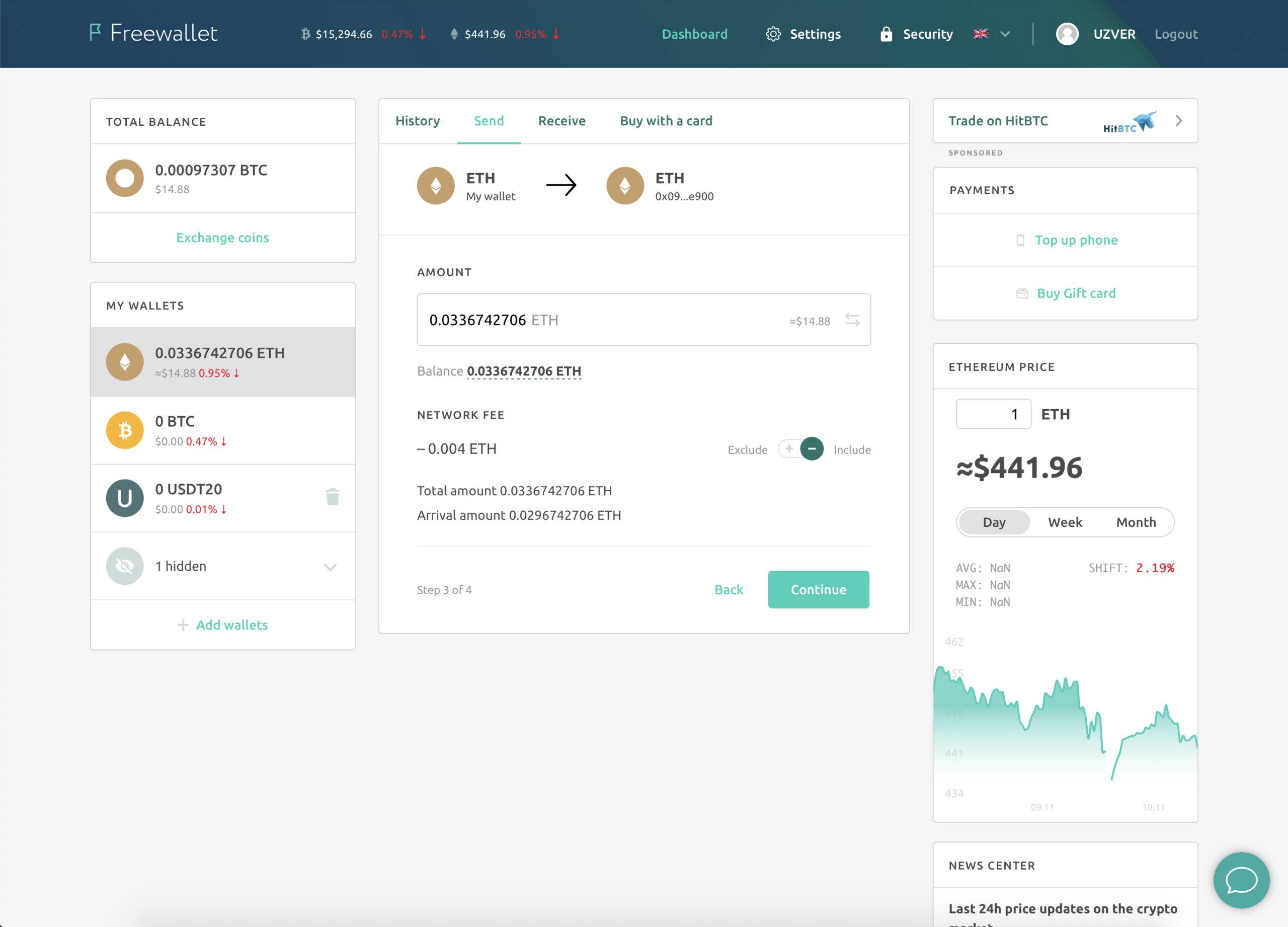
Task: Select the History tab
Action: 418,120
